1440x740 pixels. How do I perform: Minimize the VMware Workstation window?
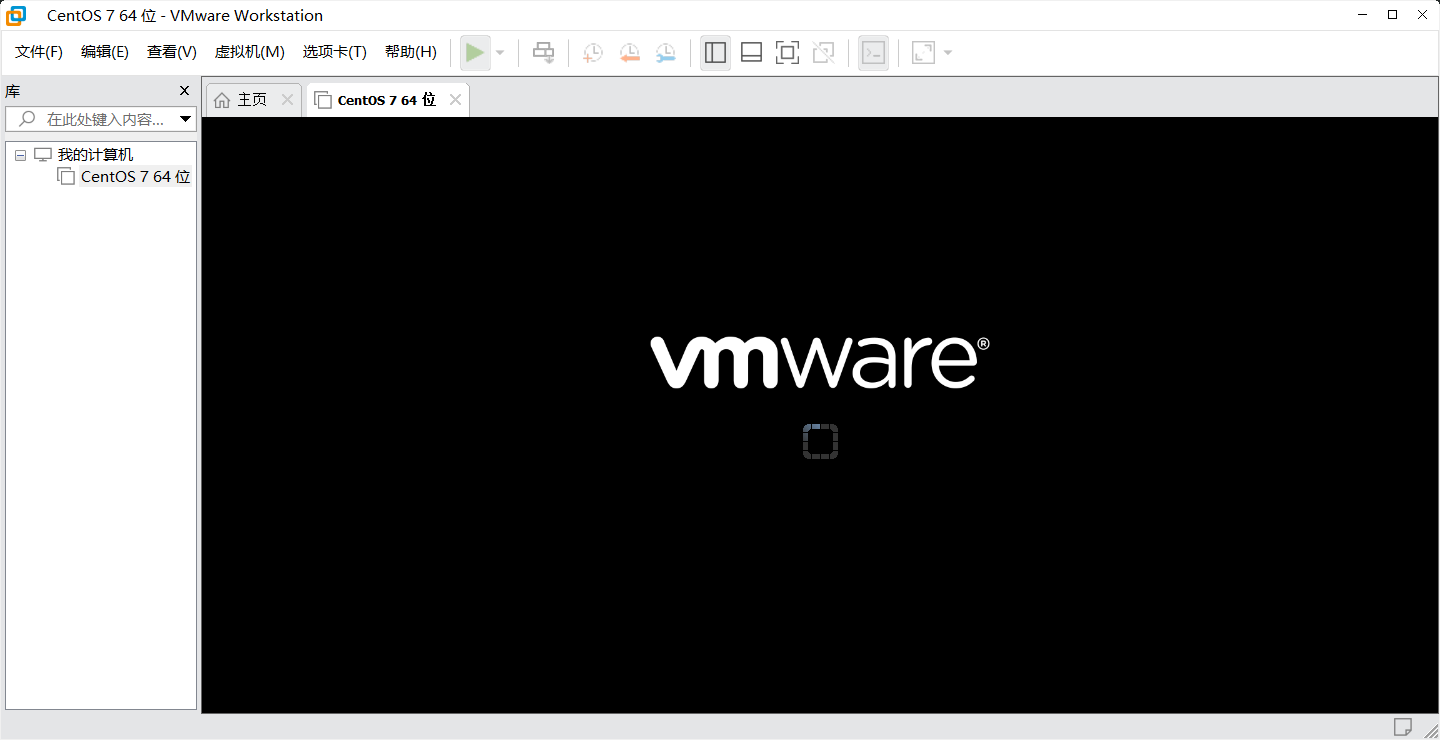(1361, 15)
